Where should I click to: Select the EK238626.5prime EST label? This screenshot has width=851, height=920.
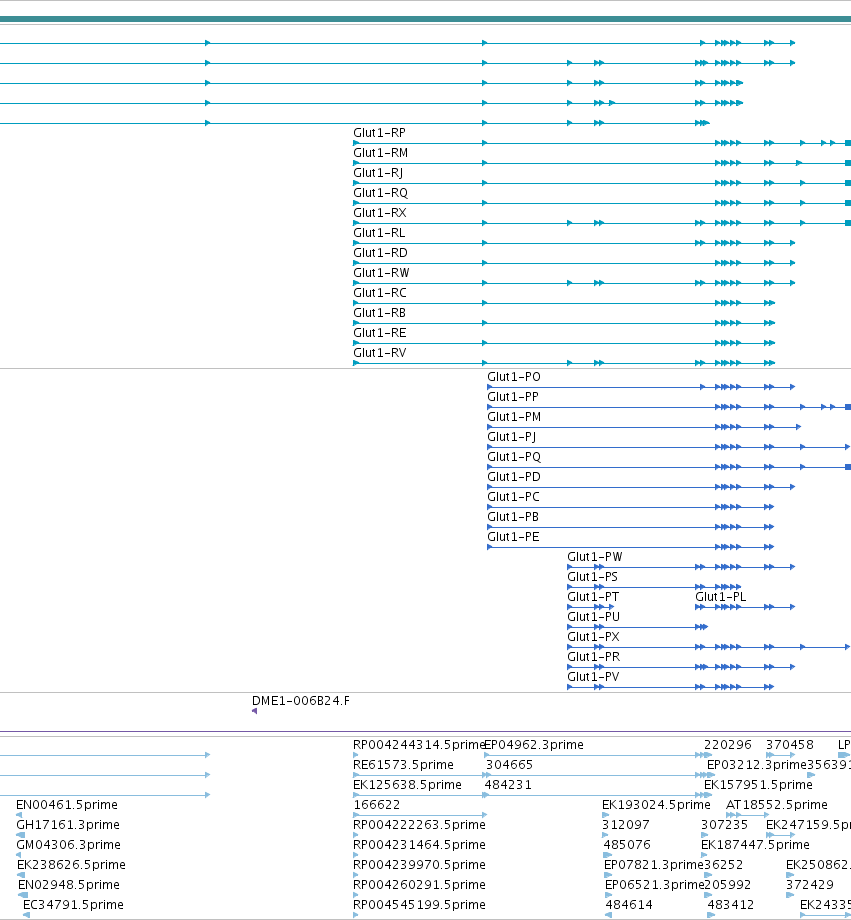[71, 865]
